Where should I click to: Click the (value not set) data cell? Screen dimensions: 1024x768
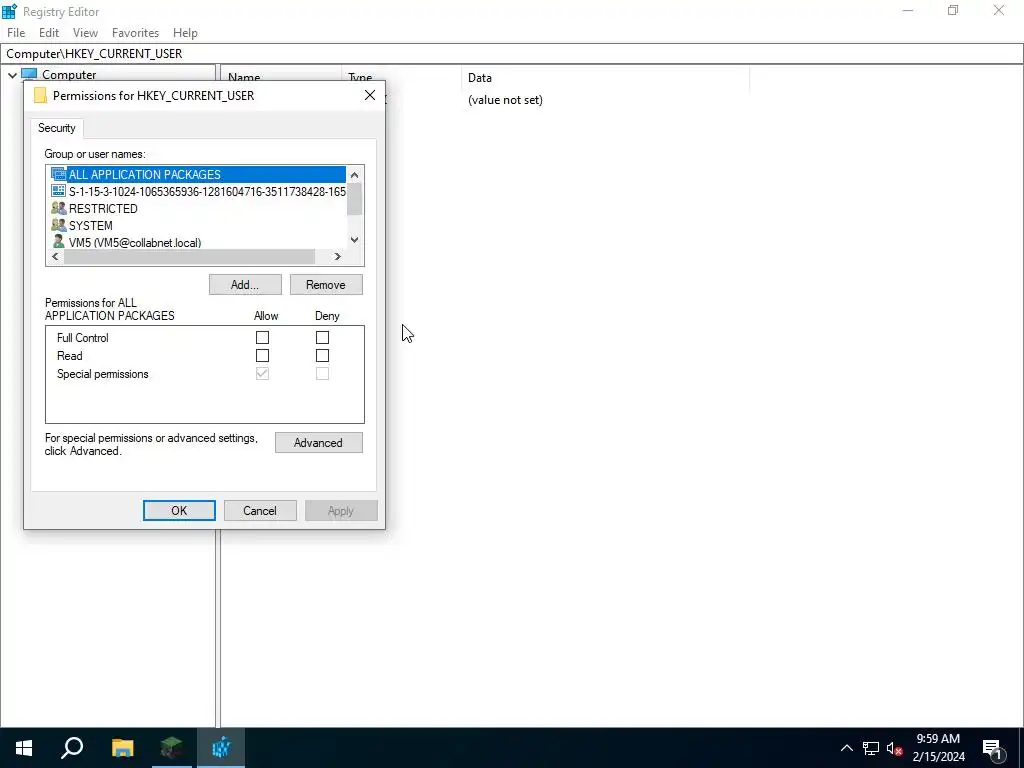[505, 100]
